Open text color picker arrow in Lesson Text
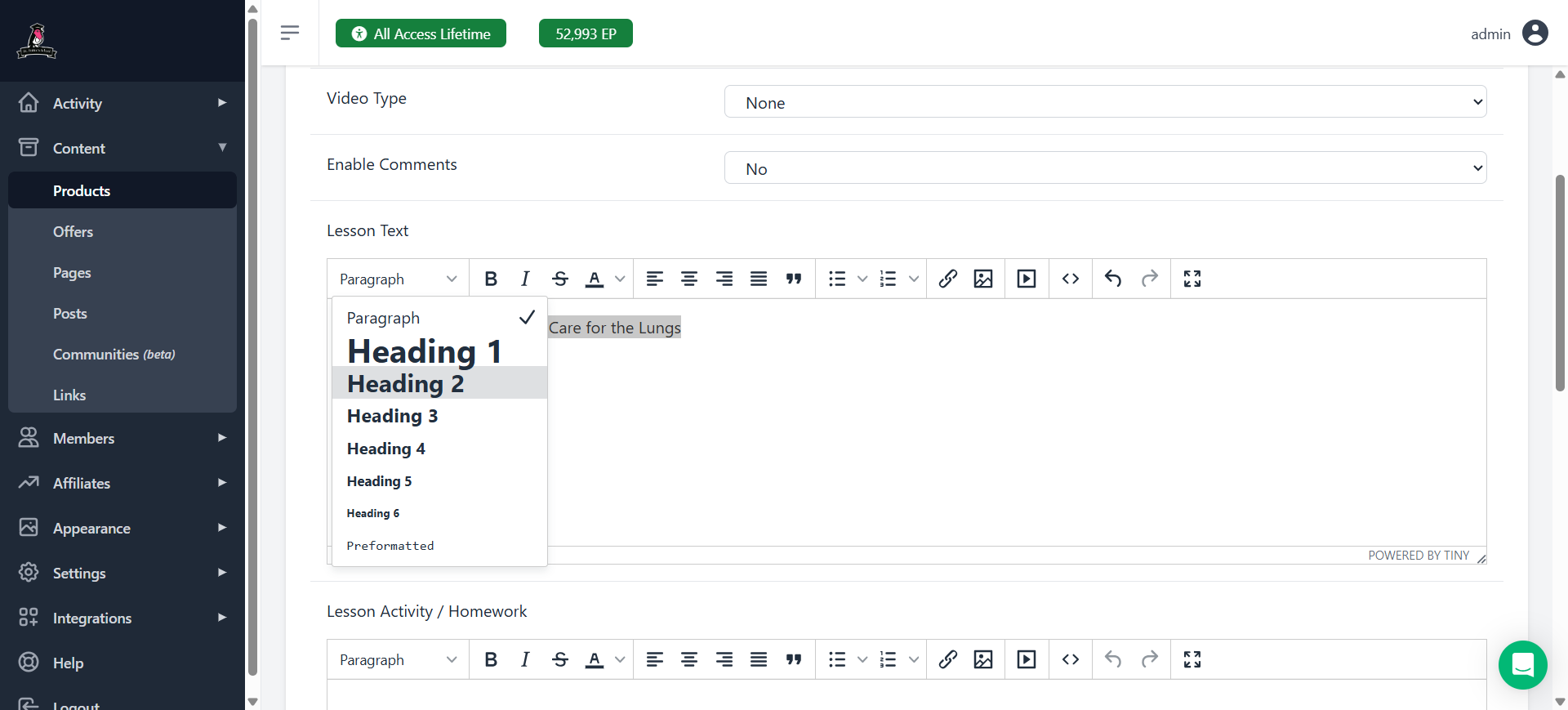This screenshot has width=1568, height=710. pos(620,279)
